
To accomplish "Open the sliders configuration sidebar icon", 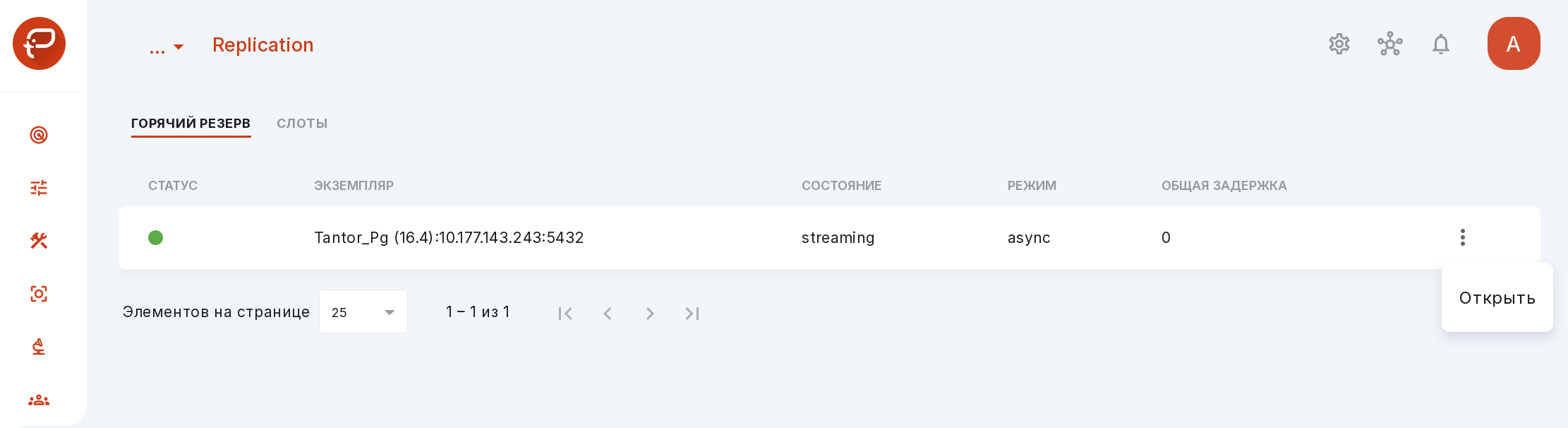I will coord(39,188).
